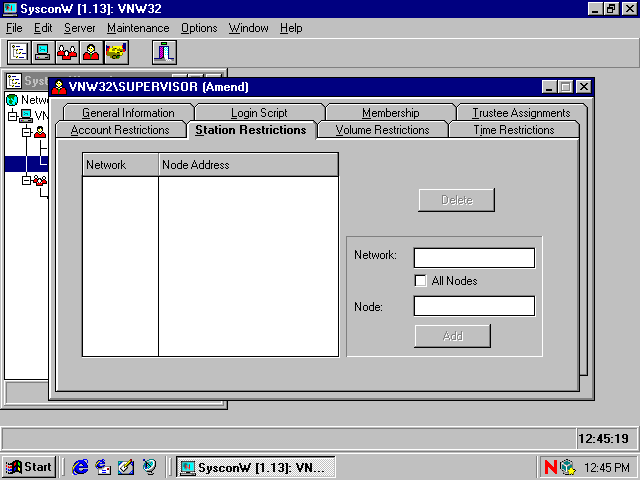This screenshot has height=480, width=640.
Task: Click the highlighted row in background tree
Action: tap(27, 164)
